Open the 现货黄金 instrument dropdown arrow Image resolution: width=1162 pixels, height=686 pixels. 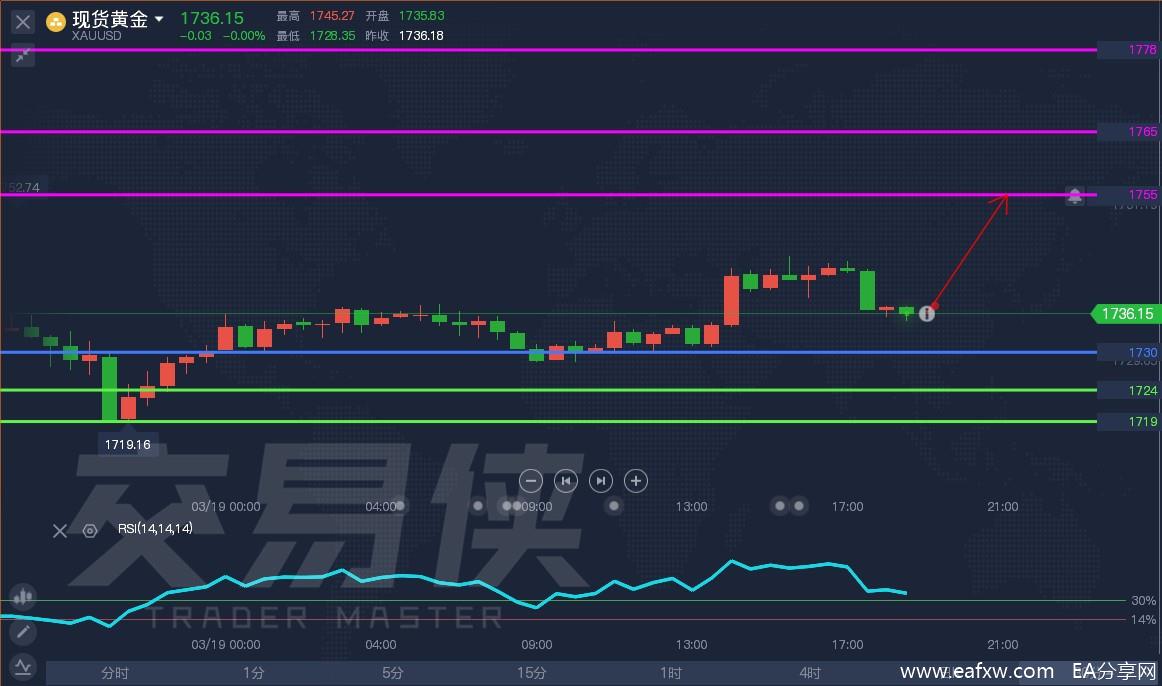click(x=159, y=19)
